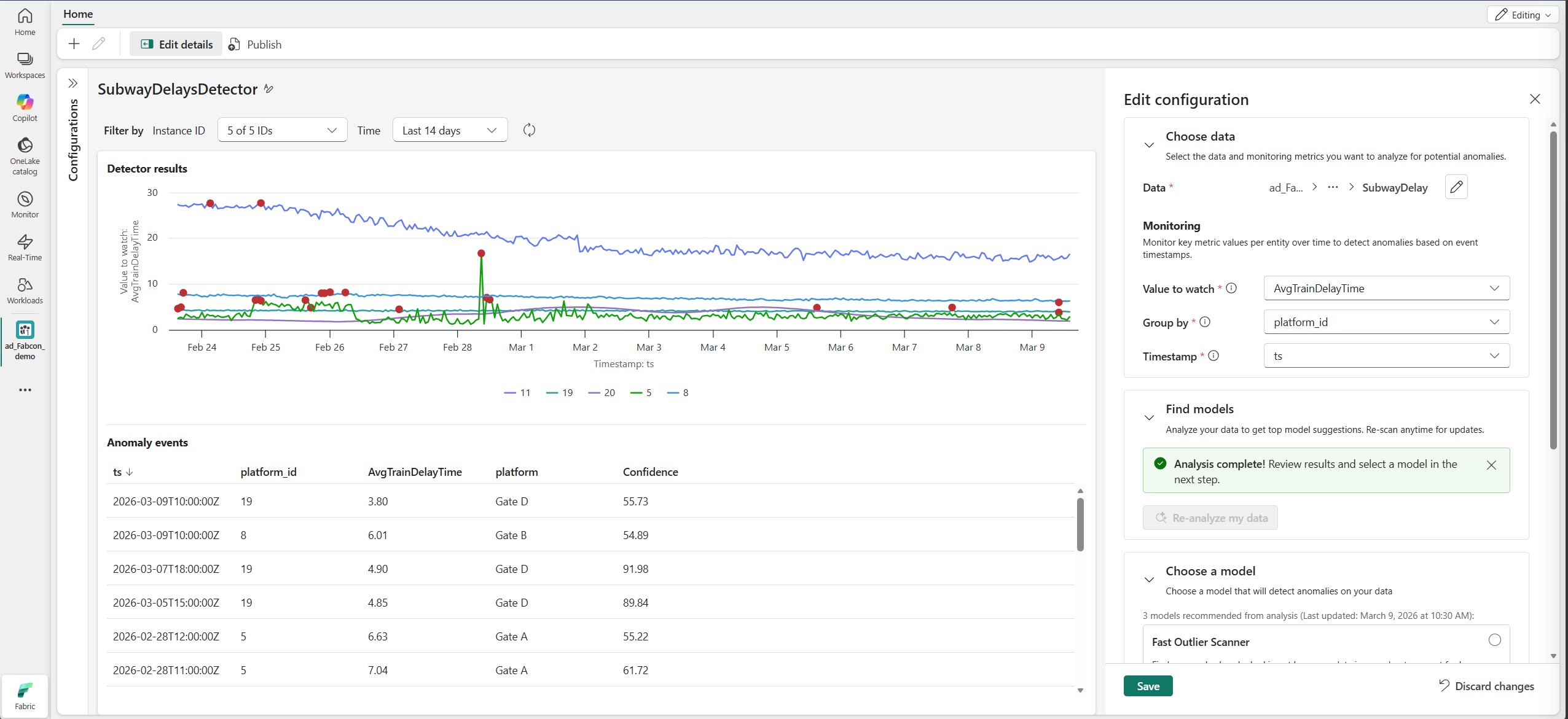Open Real-Time from the sidebar

(x=25, y=246)
